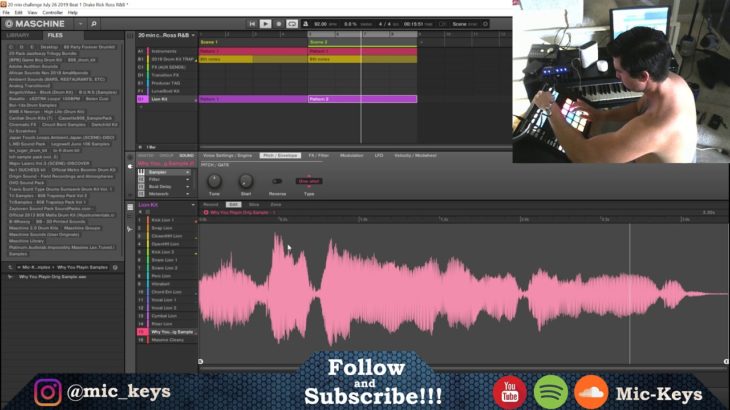Select the Transition FX group

coord(167,75)
